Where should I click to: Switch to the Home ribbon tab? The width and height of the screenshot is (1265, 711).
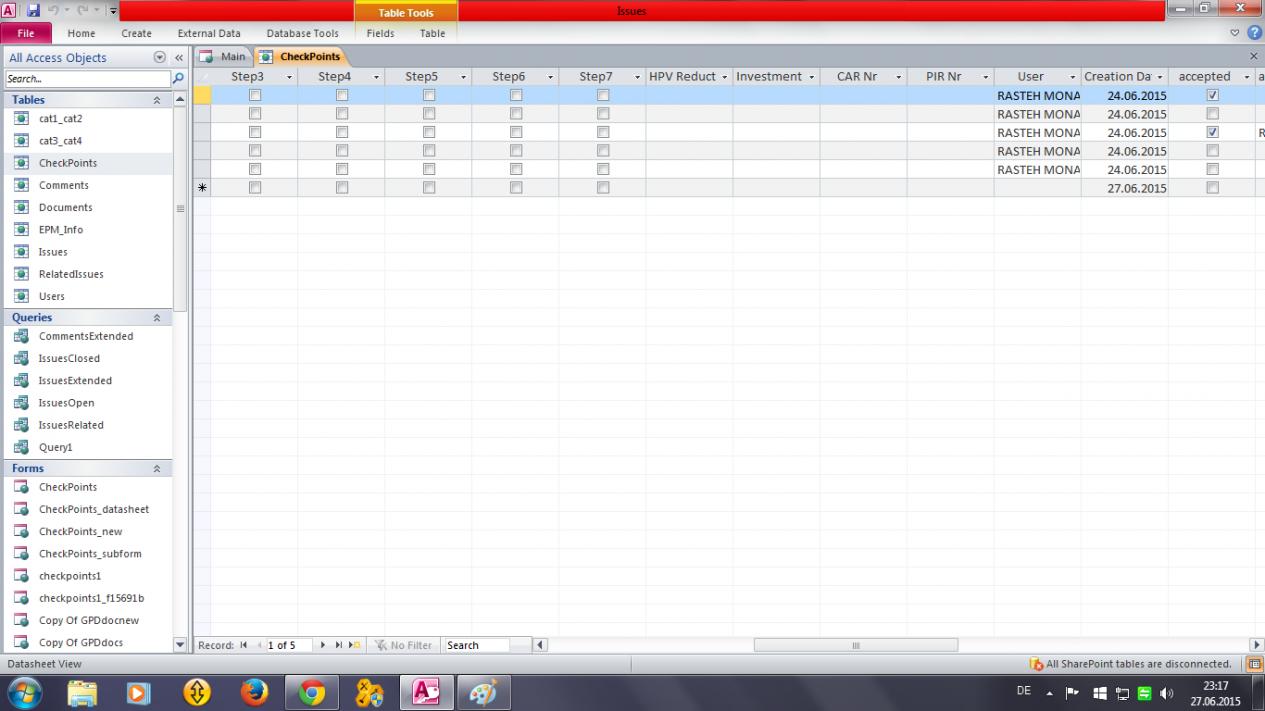pos(81,33)
